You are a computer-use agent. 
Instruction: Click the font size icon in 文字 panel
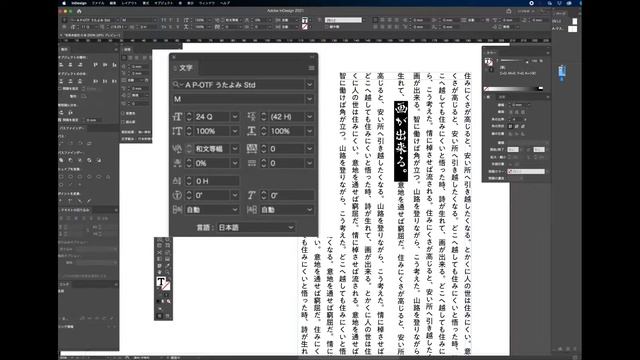177,117
